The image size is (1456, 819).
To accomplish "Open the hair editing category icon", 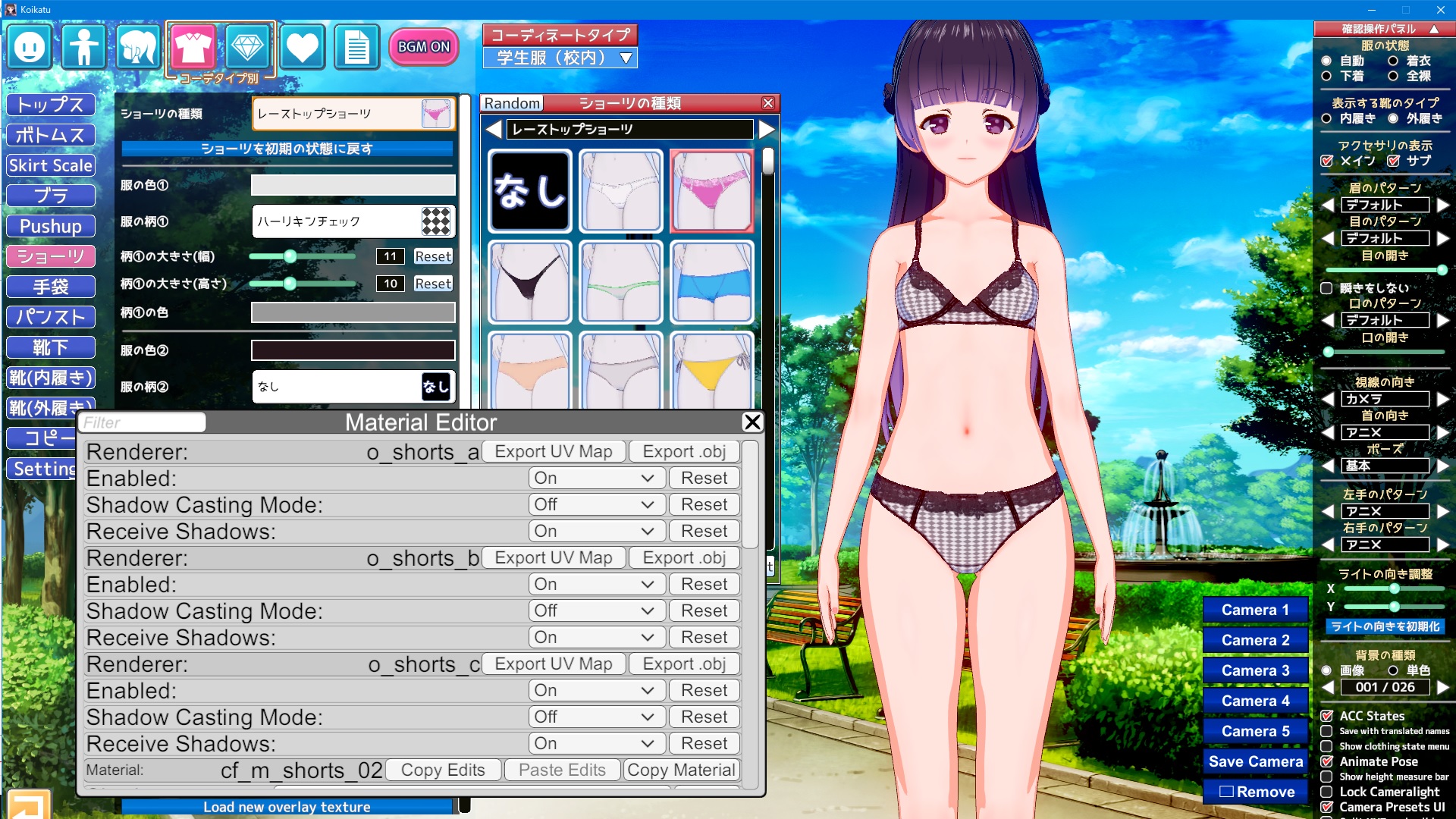I will click(139, 47).
